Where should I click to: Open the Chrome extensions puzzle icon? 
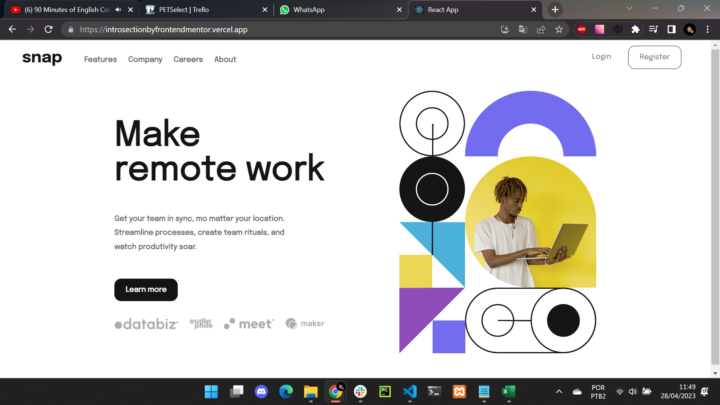click(x=635, y=30)
